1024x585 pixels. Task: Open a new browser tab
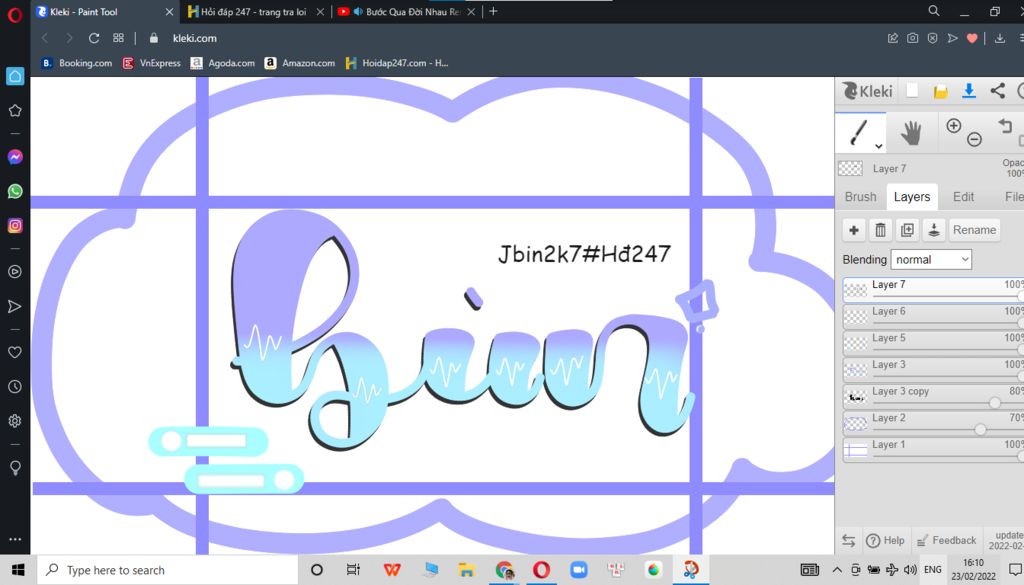click(x=493, y=11)
